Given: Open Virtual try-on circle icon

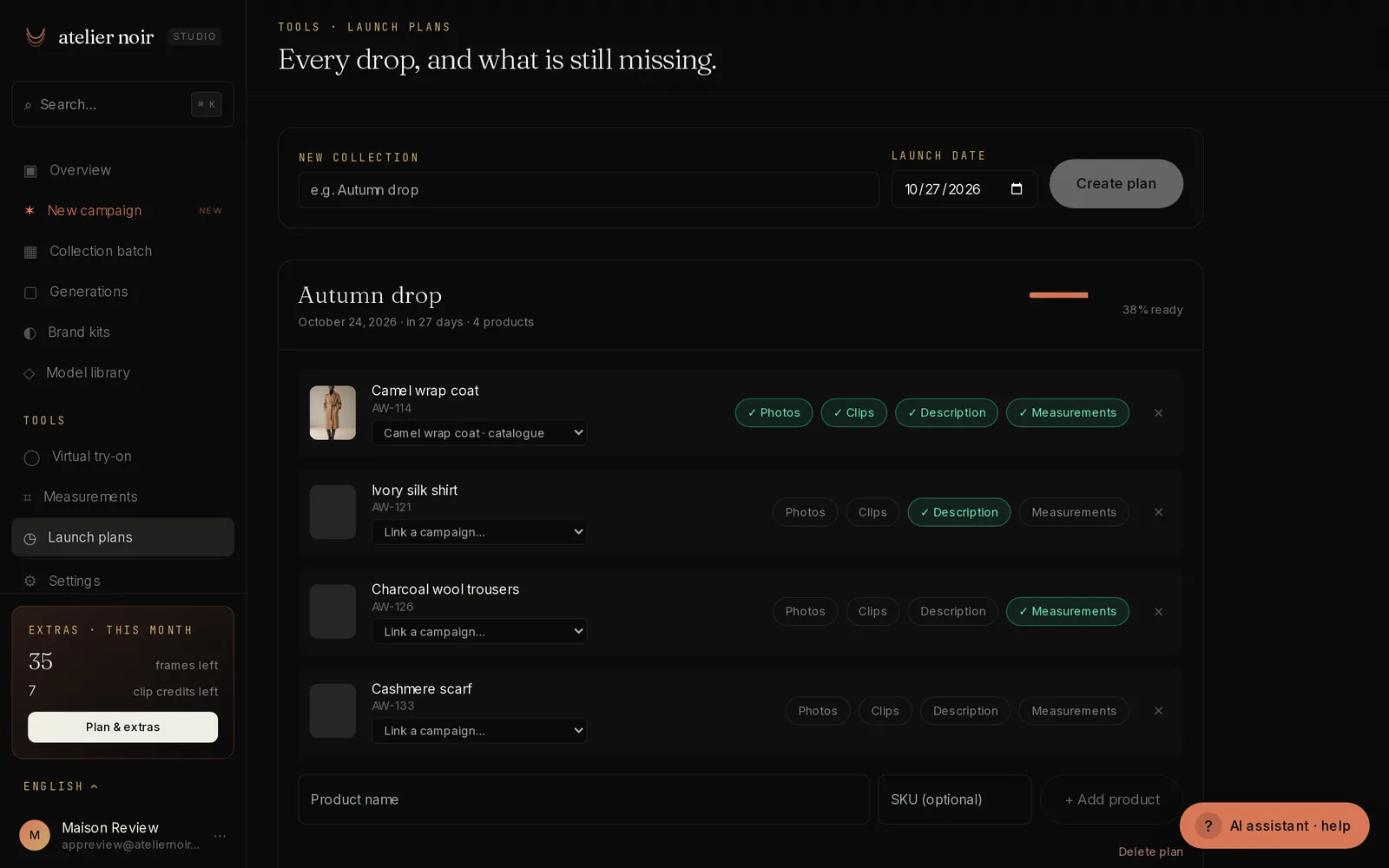Looking at the screenshot, I should tap(31, 457).
